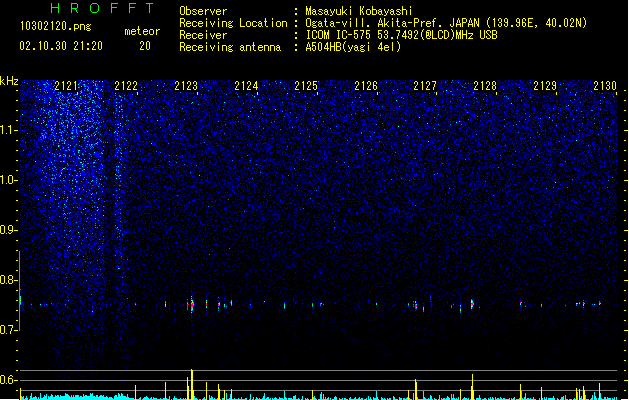Click time marker 2130

(x=605, y=86)
